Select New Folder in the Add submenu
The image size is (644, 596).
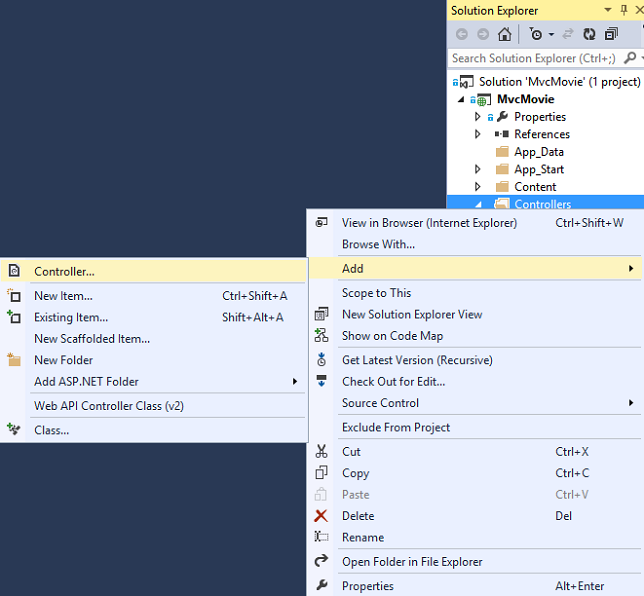[x=154, y=360]
